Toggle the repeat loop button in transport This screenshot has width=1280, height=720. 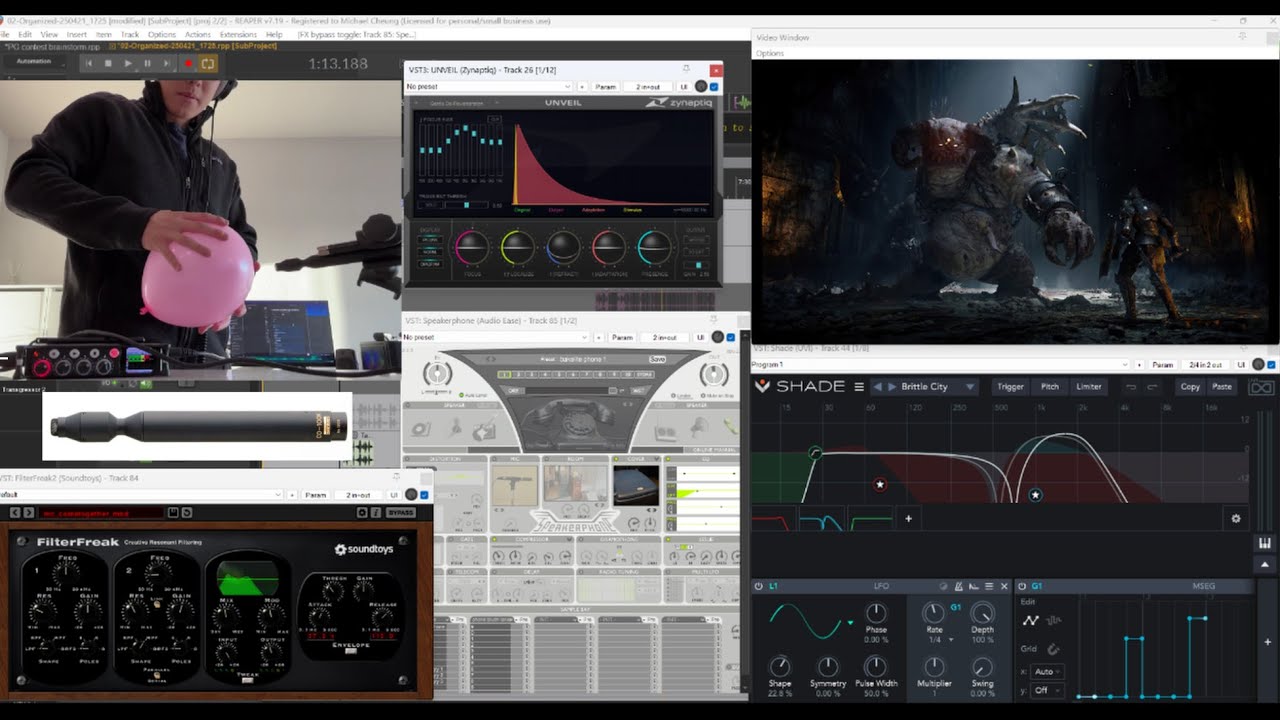(x=208, y=63)
